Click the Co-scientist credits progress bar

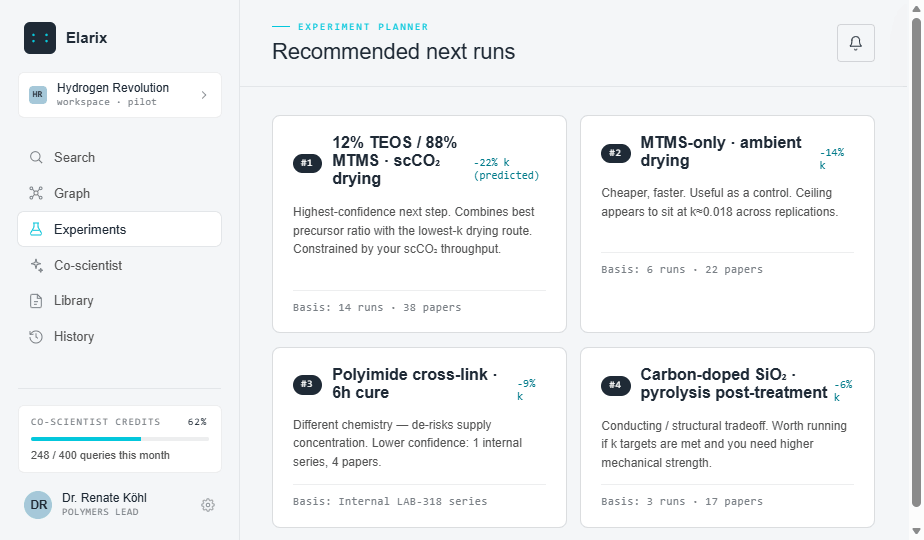point(120,439)
